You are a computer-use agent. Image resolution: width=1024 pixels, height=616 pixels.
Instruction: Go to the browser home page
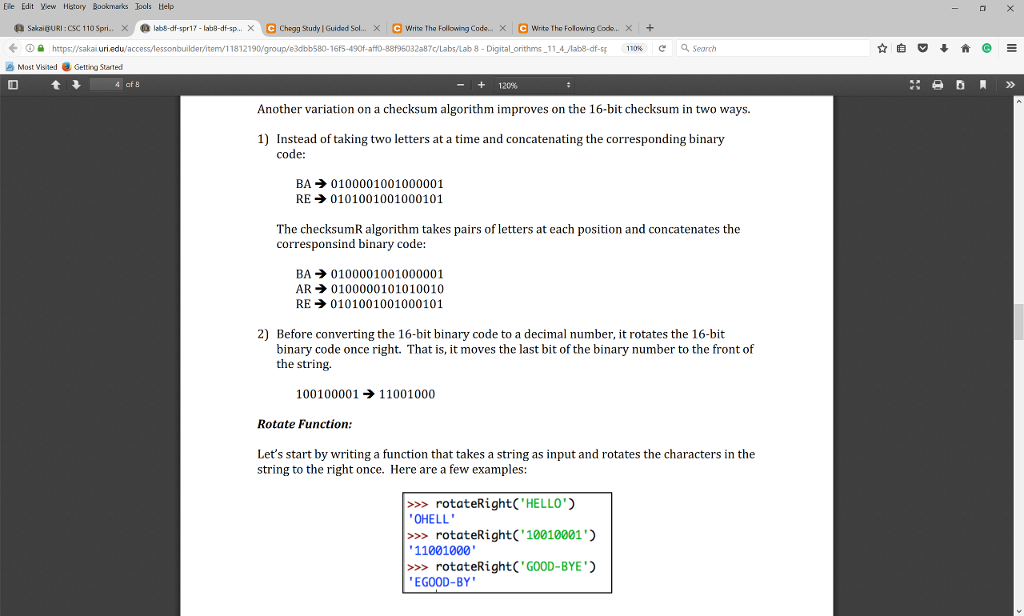pos(966,47)
